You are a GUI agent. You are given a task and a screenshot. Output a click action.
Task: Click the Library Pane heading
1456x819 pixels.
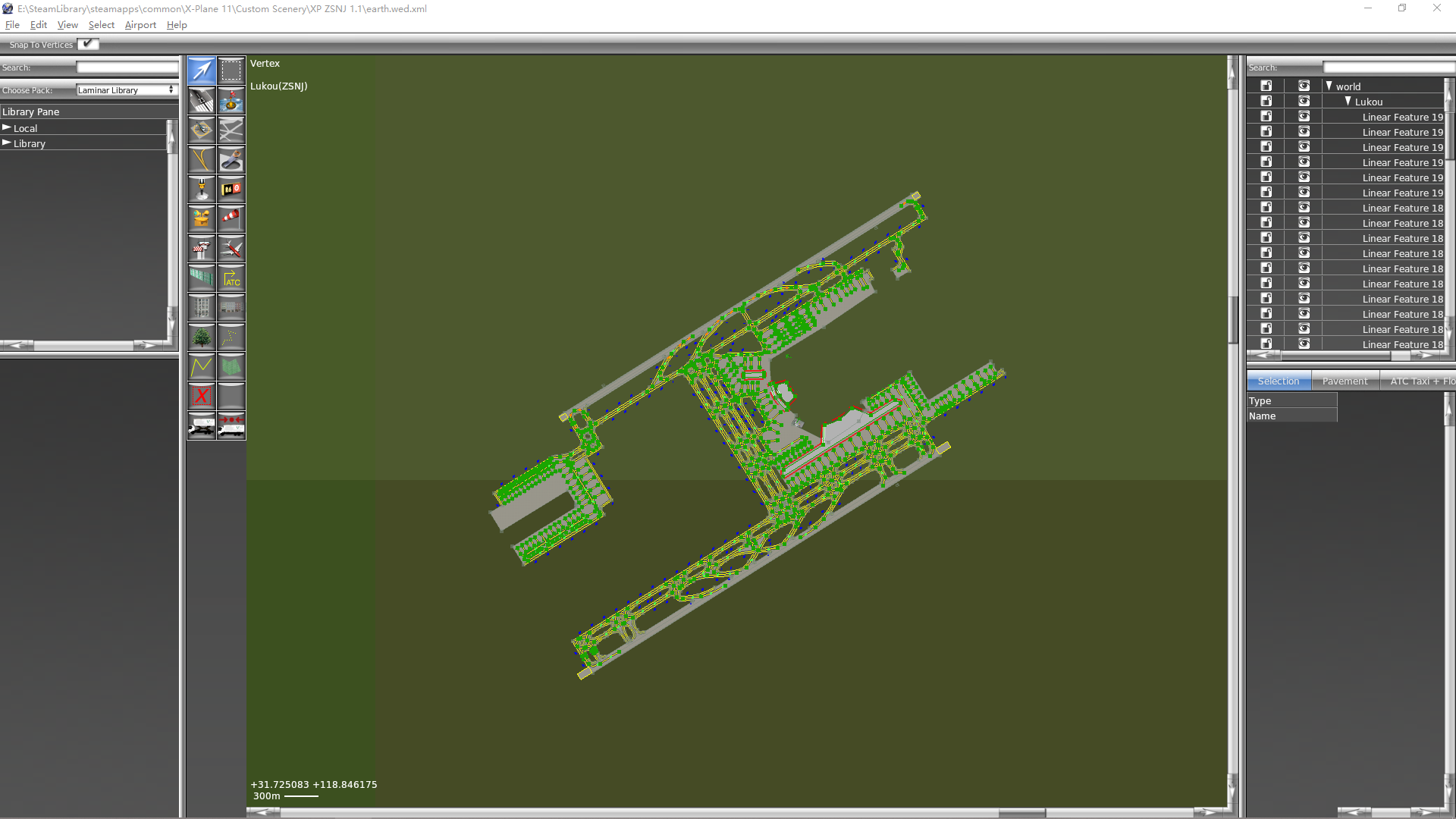[x=31, y=111]
